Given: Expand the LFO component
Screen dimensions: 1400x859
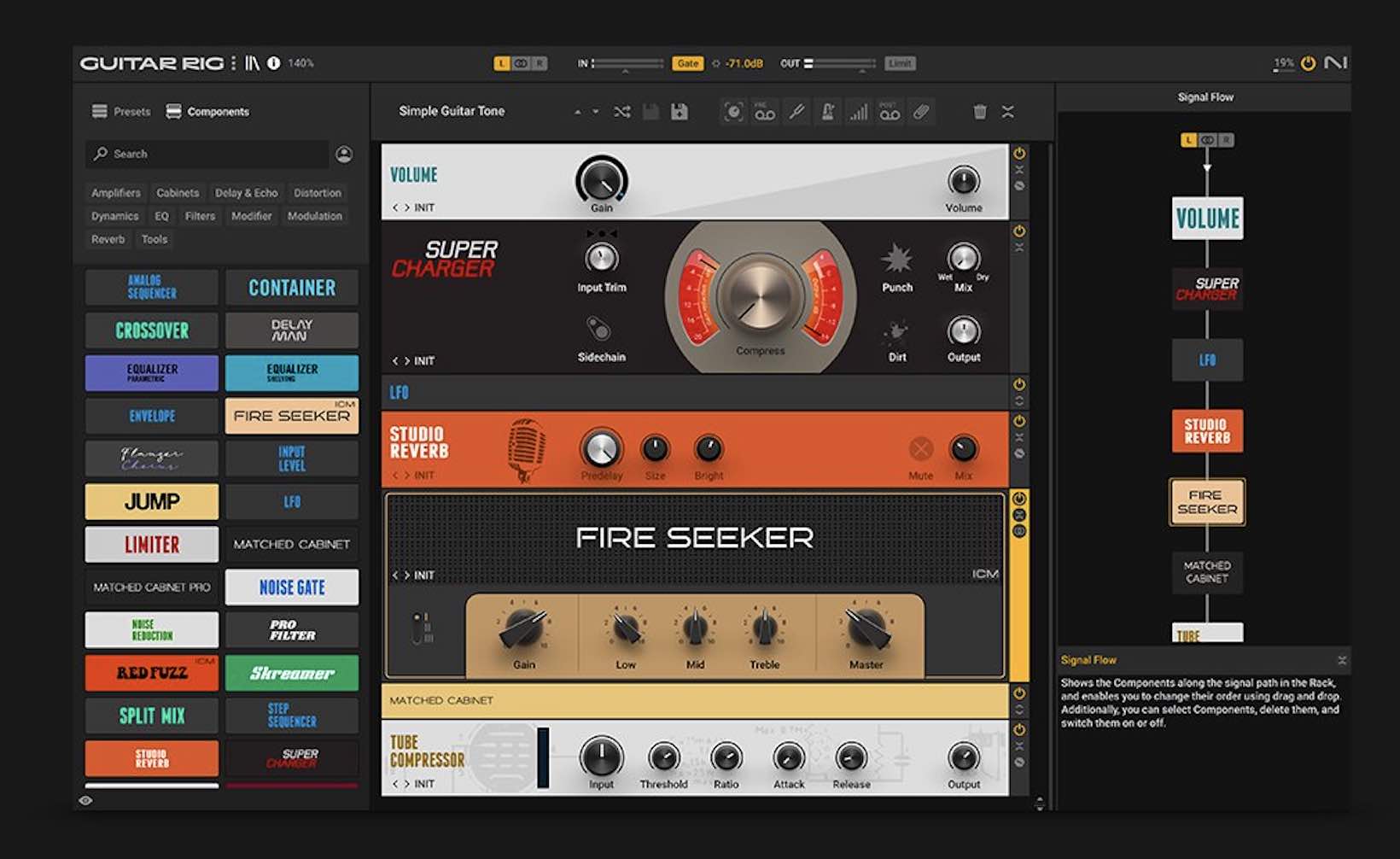Looking at the screenshot, I should click(x=1019, y=400).
